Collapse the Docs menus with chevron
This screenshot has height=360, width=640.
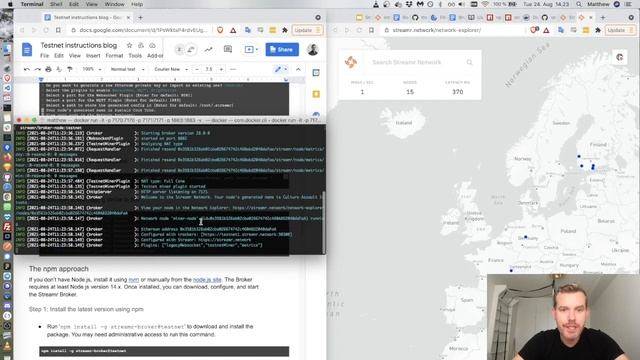point(298,69)
